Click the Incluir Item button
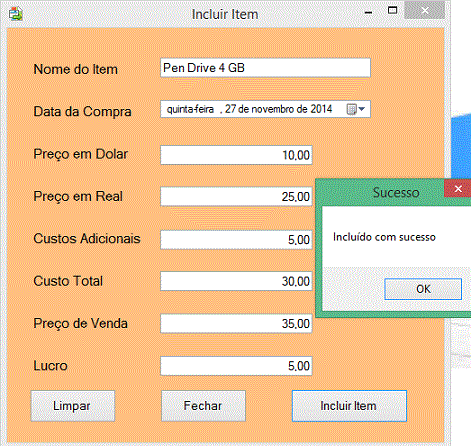Screen dimensions: 471x446 point(349,406)
